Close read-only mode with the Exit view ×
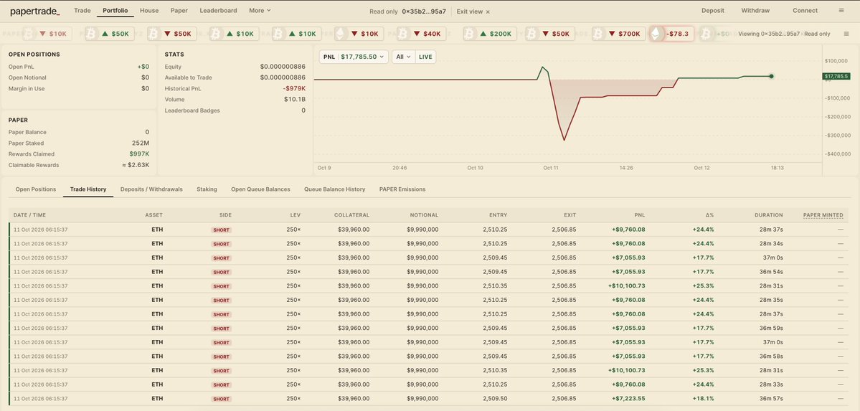The width and height of the screenshot is (860, 411). point(488,12)
